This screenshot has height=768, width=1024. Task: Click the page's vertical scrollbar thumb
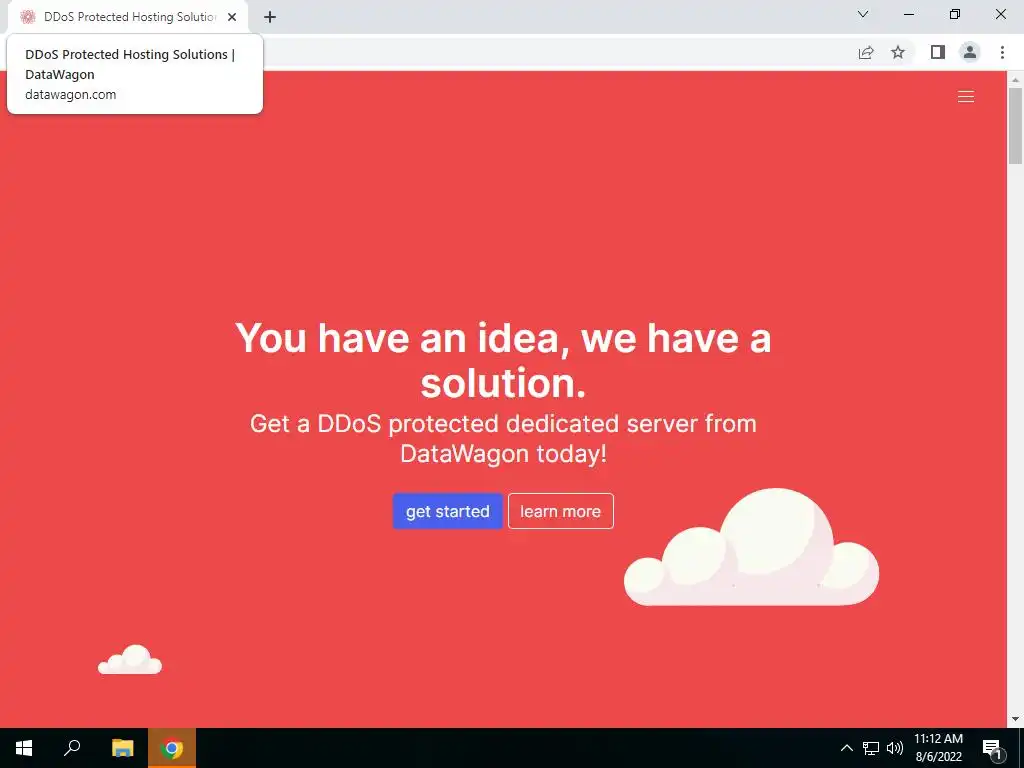1015,126
